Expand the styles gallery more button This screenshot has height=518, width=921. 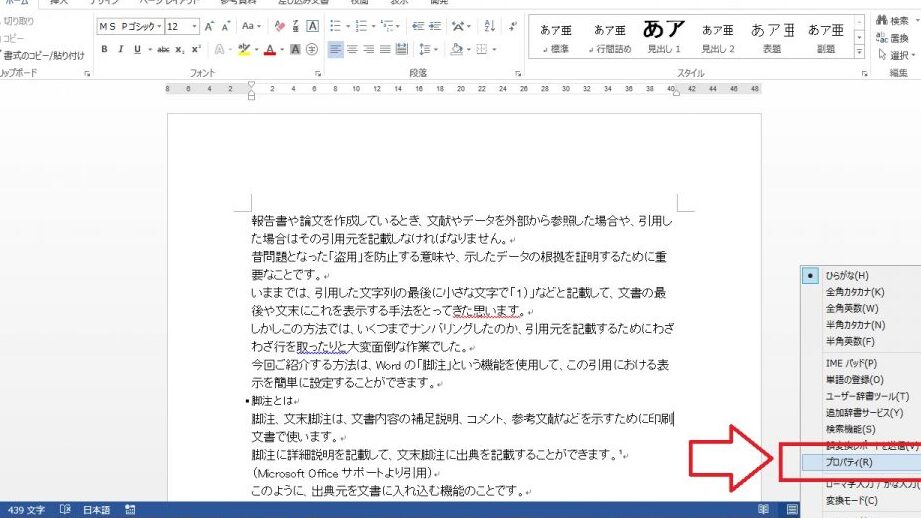[859, 52]
